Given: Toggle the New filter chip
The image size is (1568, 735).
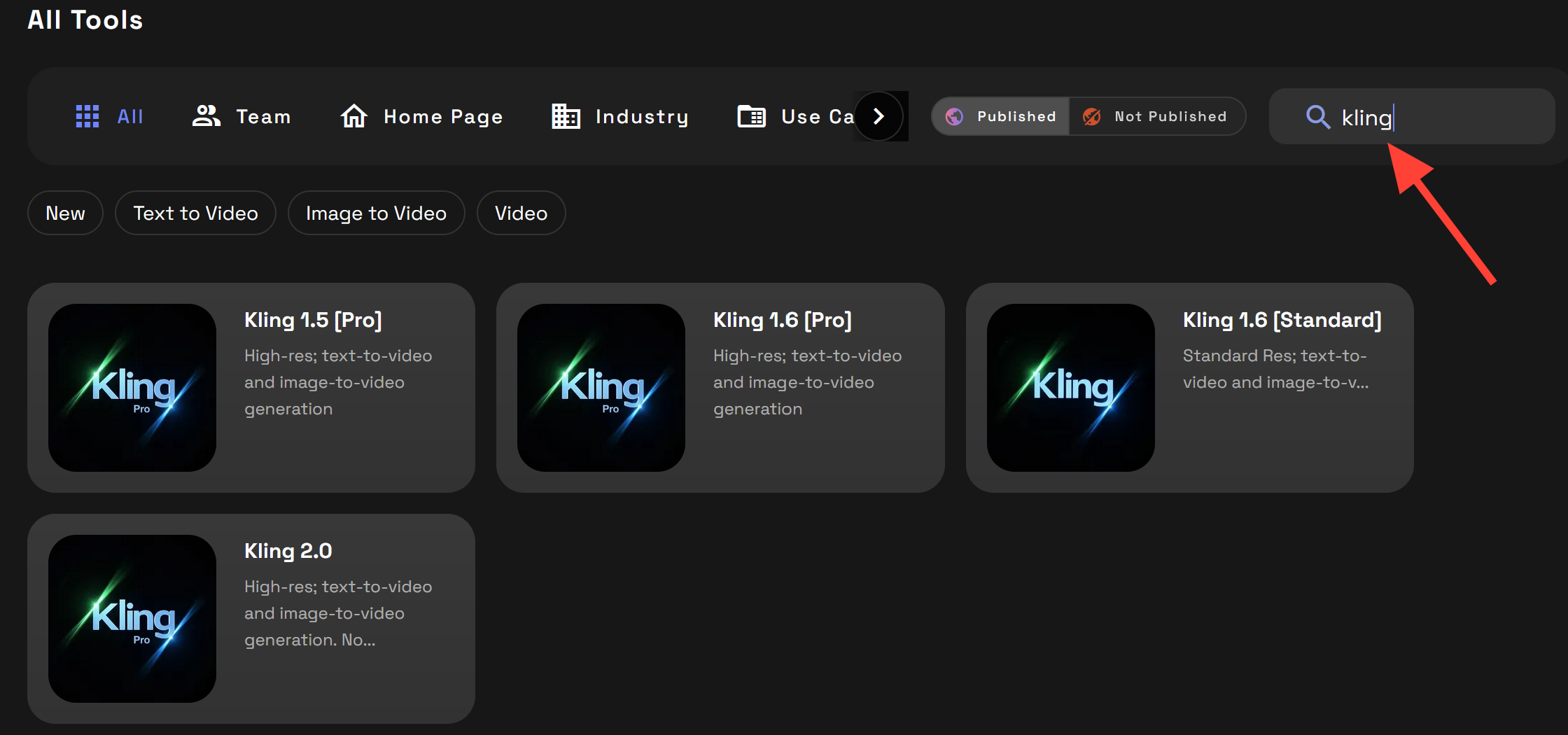Looking at the screenshot, I should tap(64, 213).
